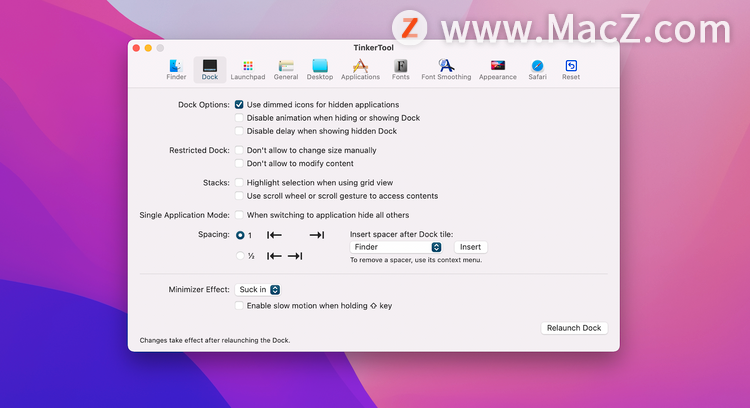Uncheck Use dimmed icons for hidden applications

239,104
